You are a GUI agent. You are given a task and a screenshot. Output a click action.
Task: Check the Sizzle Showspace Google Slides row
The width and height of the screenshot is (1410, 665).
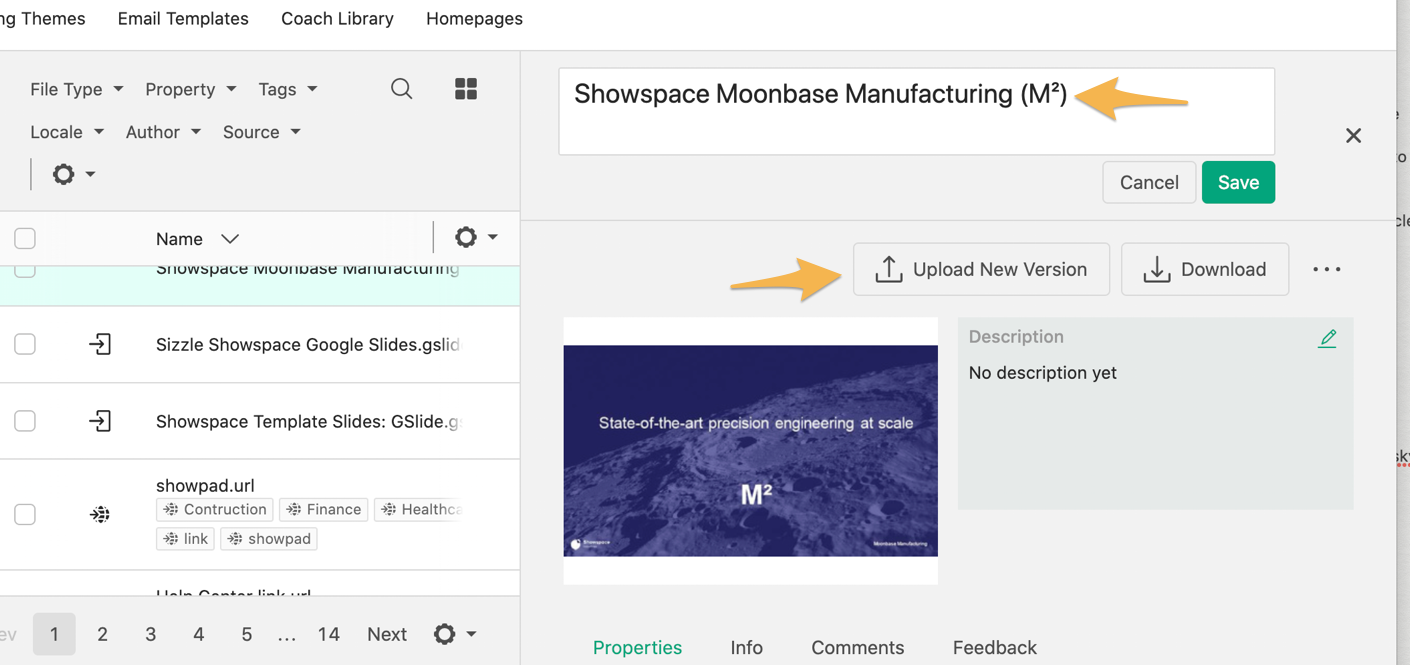(25, 344)
